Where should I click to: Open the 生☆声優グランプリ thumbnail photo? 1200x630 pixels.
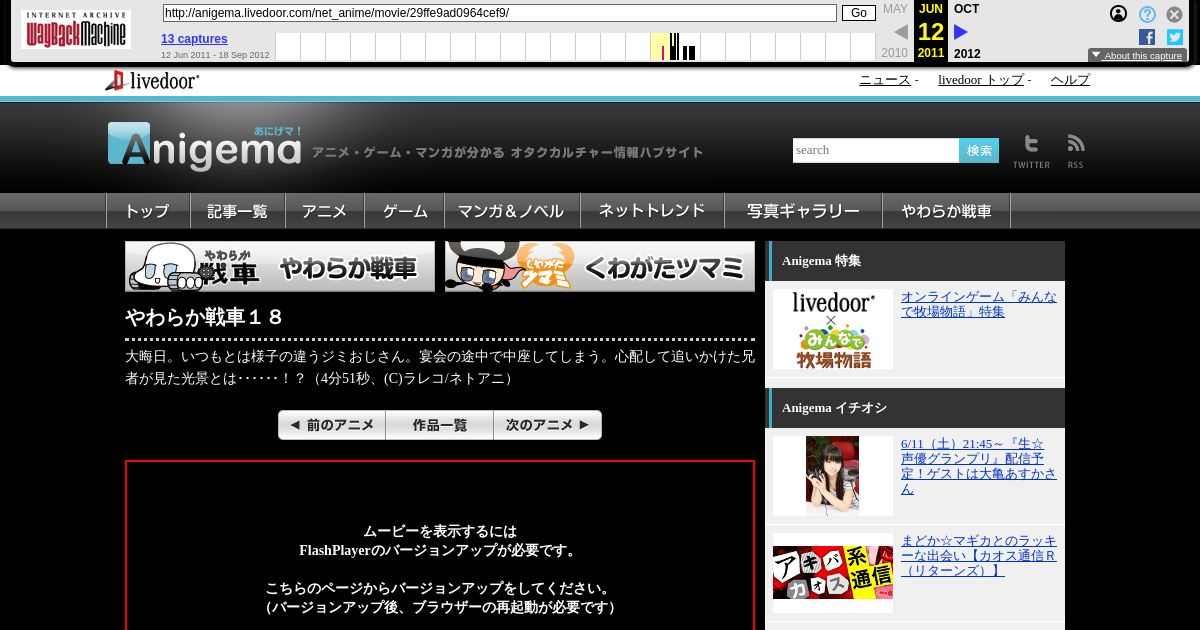pyautogui.click(x=833, y=476)
